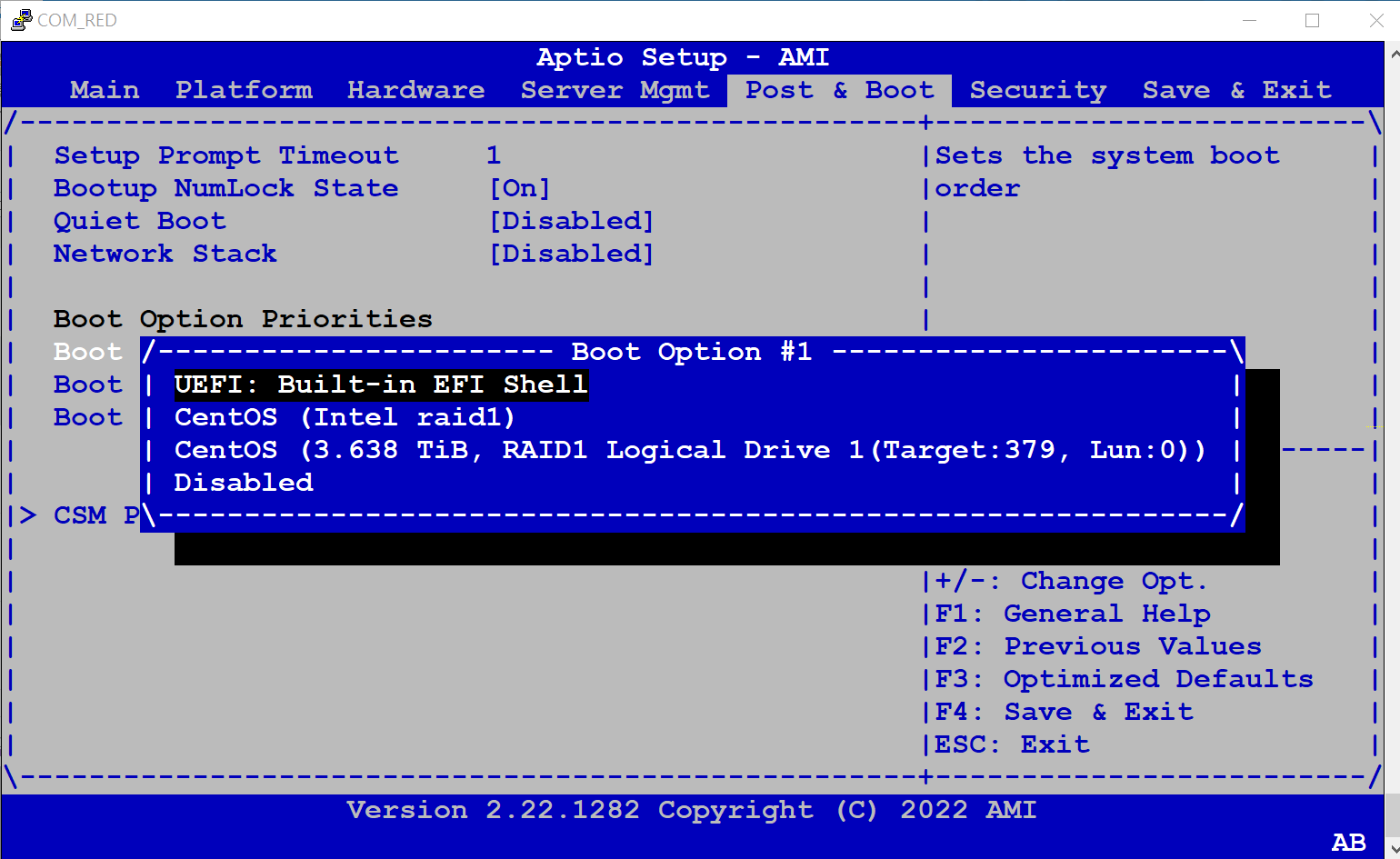Open the Main tab
1400x859 pixels.
tap(105, 90)
